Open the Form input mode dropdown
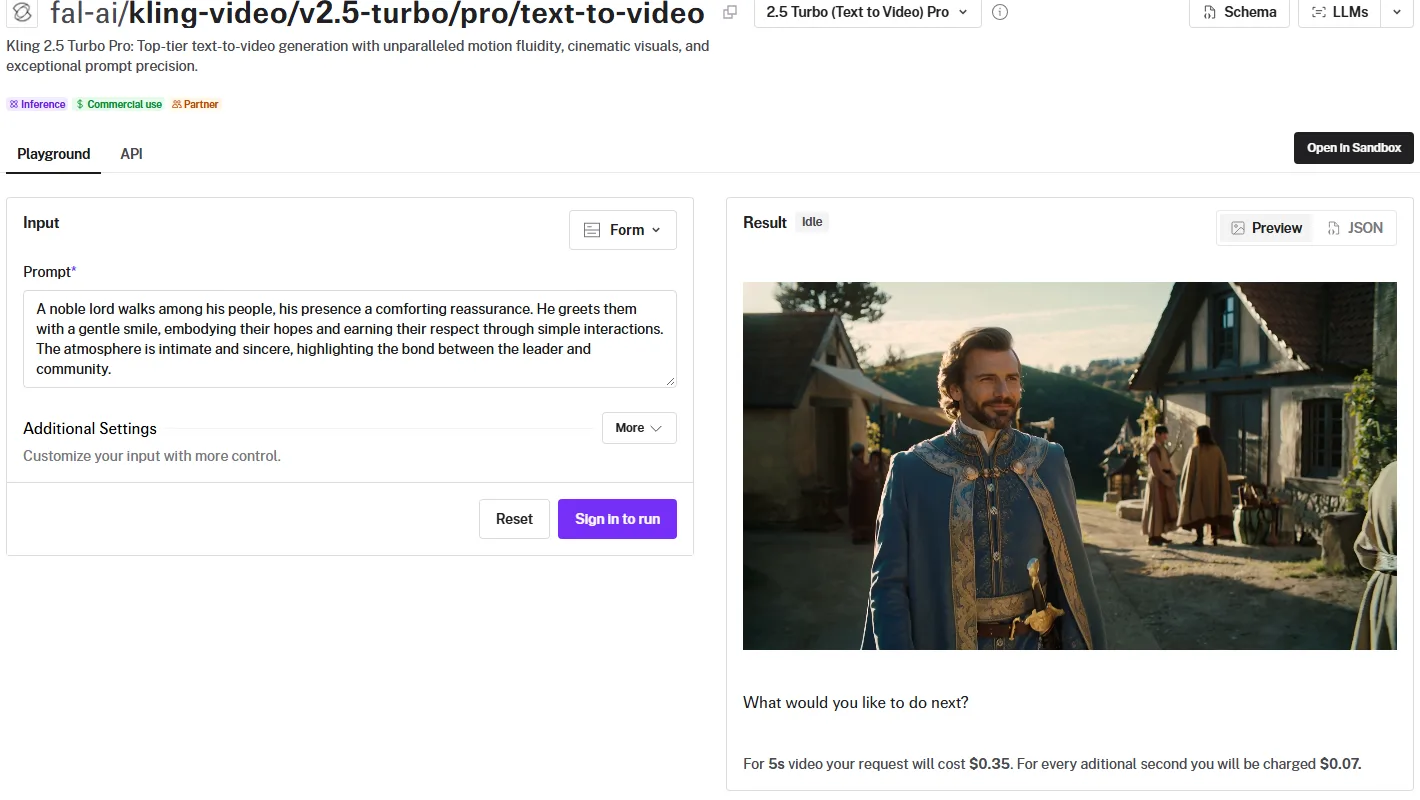Screen dimensions: 1420x800 [x=623, y=230]
